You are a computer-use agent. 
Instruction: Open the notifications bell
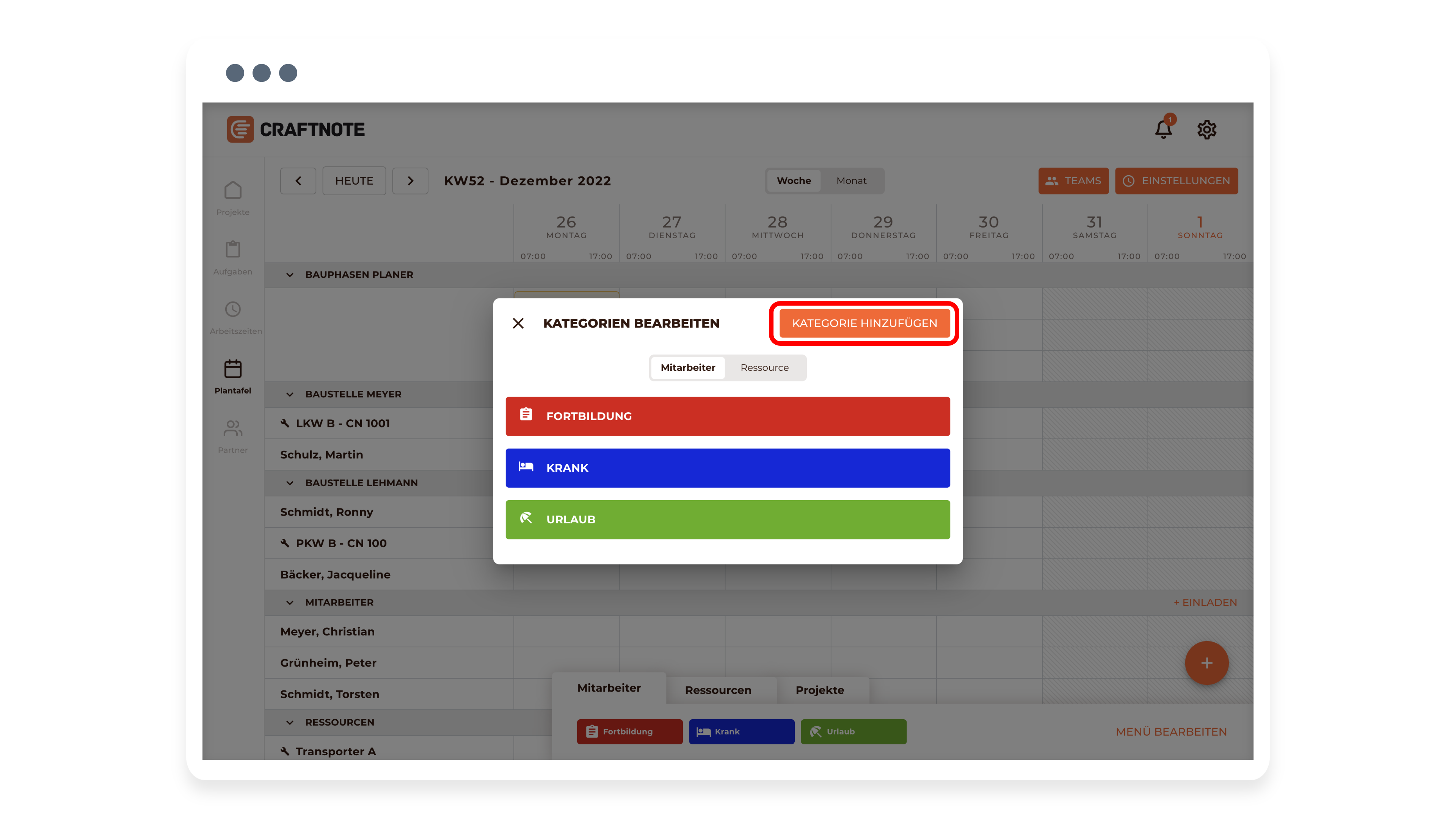[1163, 129]
